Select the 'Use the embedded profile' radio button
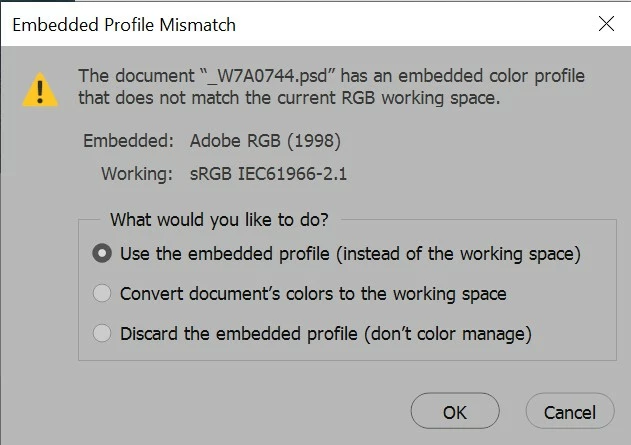The height and width of the screenshot is (445, 631). (x=102, y=254)
